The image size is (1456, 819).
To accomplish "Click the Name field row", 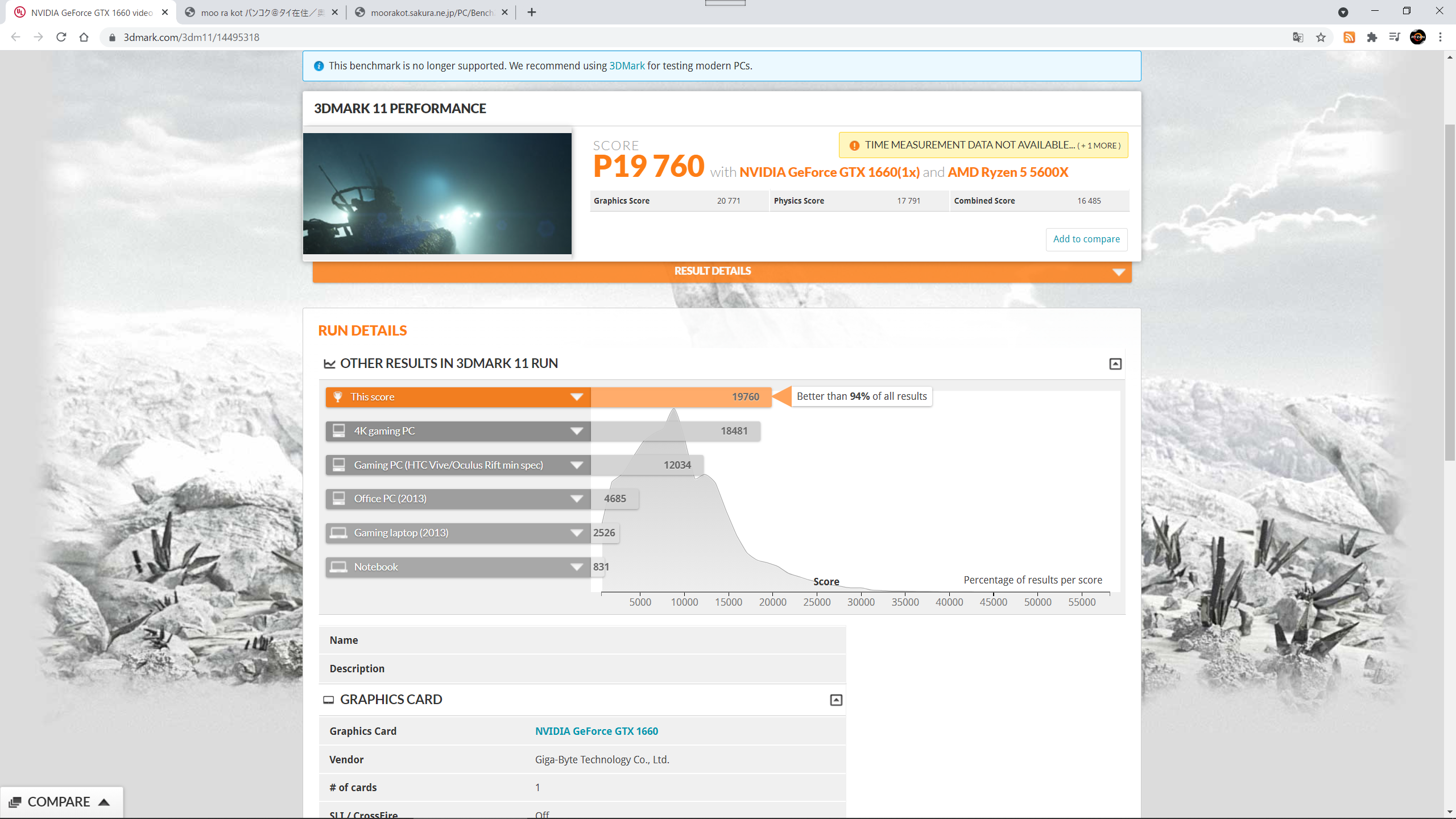I will (x=582, y=640).
